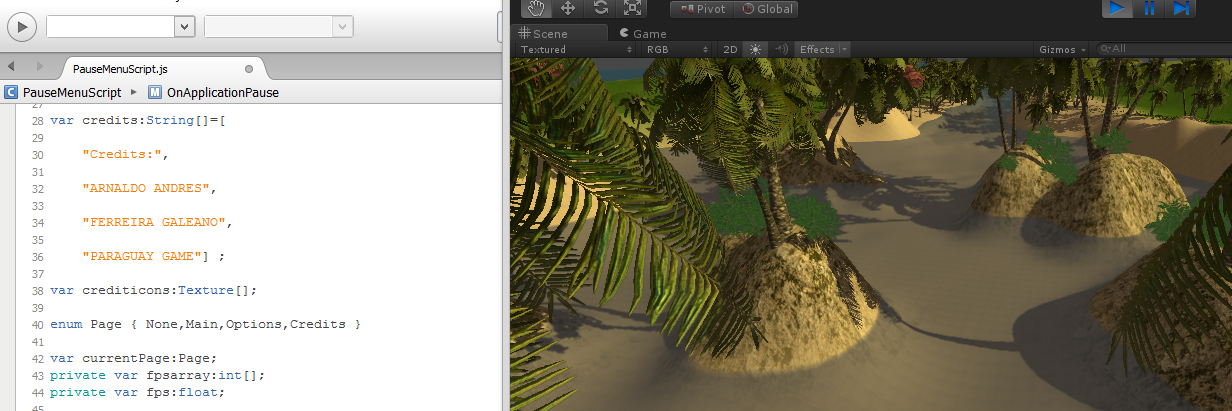Click the private var fpsarray:int[] line
1232x411 pixels.
(x=158, y=376)
